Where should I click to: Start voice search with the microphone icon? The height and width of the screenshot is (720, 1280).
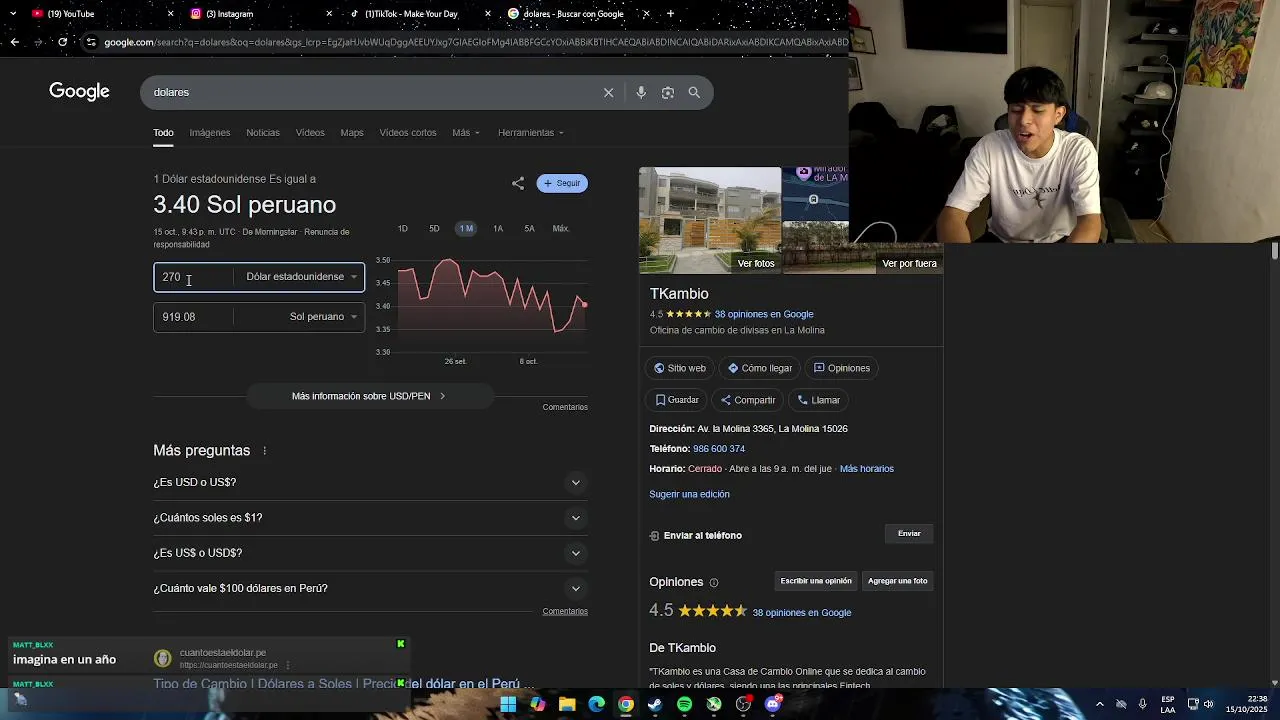pos(641,92)
